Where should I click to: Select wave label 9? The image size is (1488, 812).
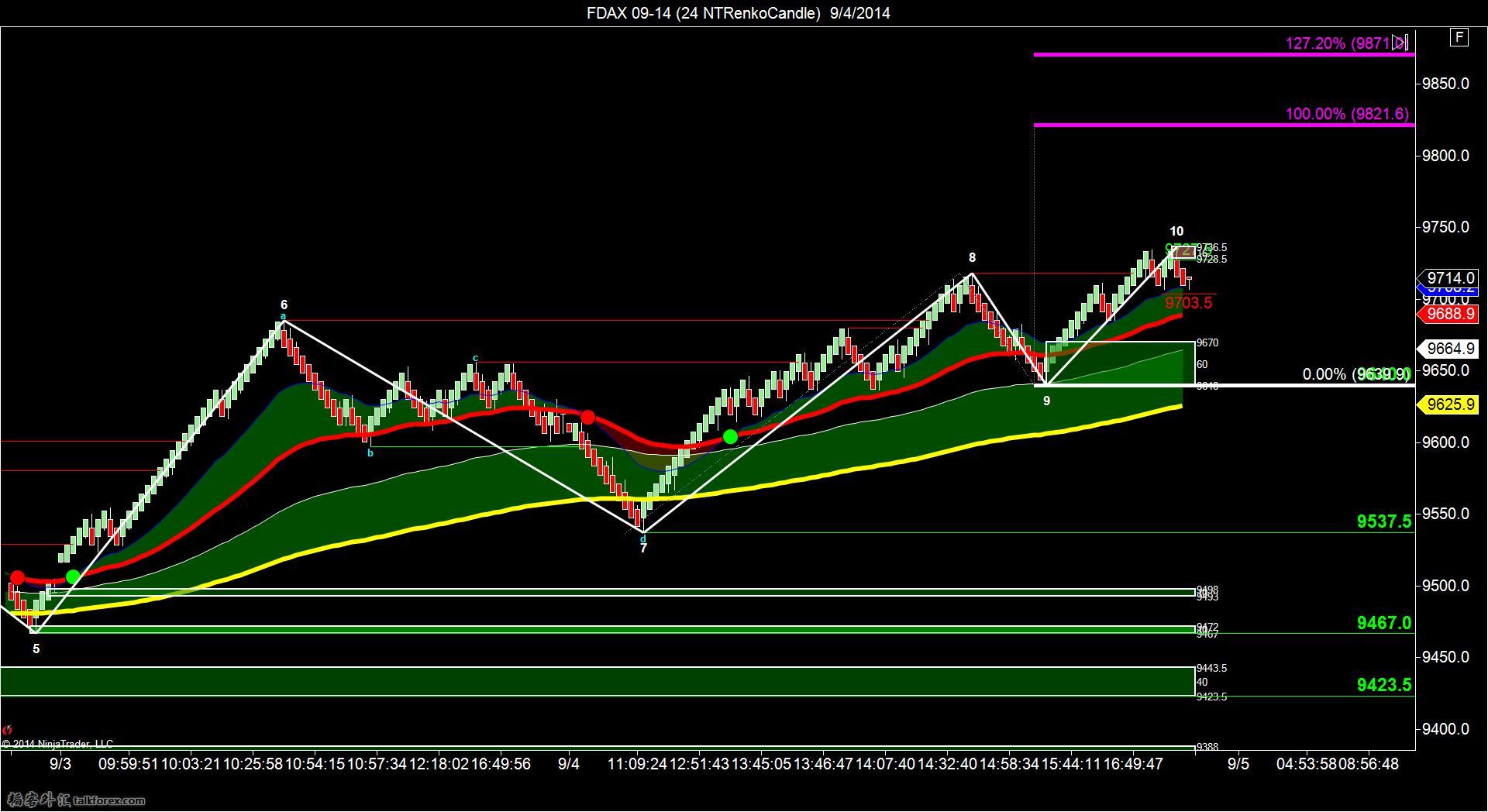[x=1046, y=401]
